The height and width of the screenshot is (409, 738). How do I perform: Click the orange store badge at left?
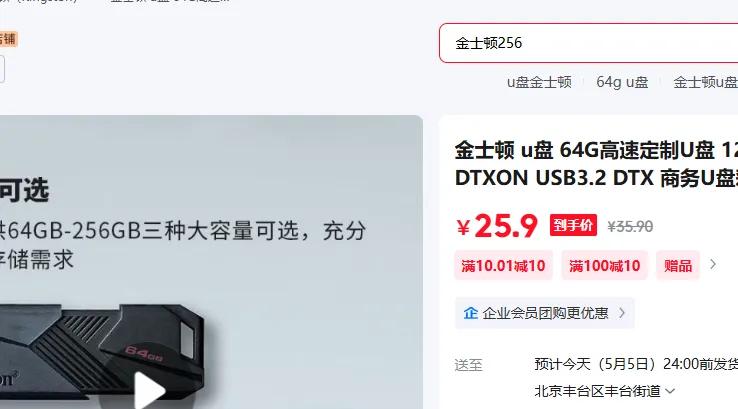[8, 39]
